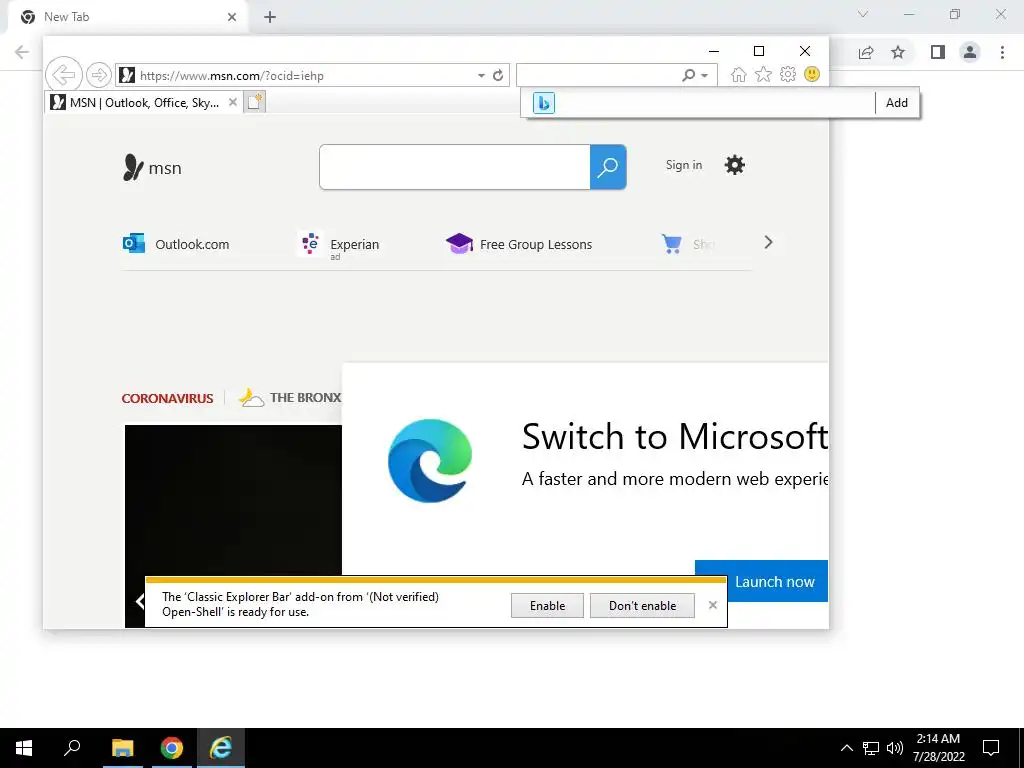Screen dimensions: 1024x768
Task: Open the address bar autocomplete dropdown arrow
Action: click(481, 75)
